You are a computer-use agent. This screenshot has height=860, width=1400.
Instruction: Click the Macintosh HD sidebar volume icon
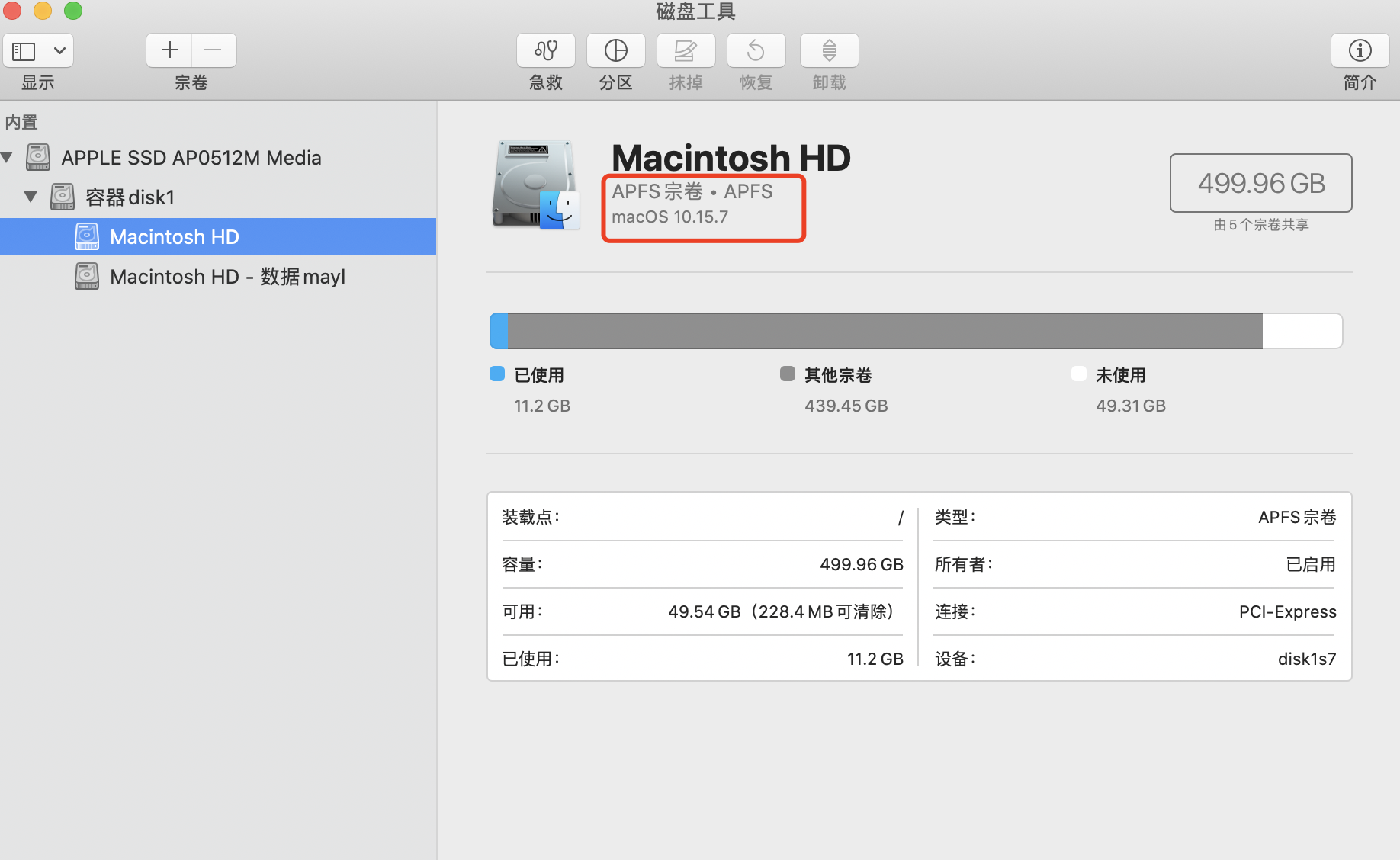[x=87, y=236]
